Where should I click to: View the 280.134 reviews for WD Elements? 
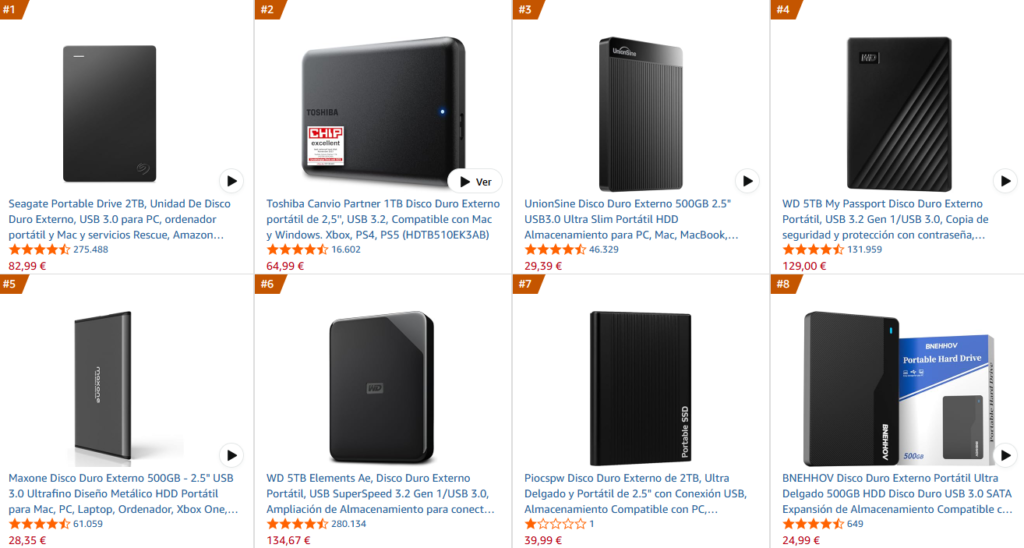pyautogui.click(x=350, y=524)
